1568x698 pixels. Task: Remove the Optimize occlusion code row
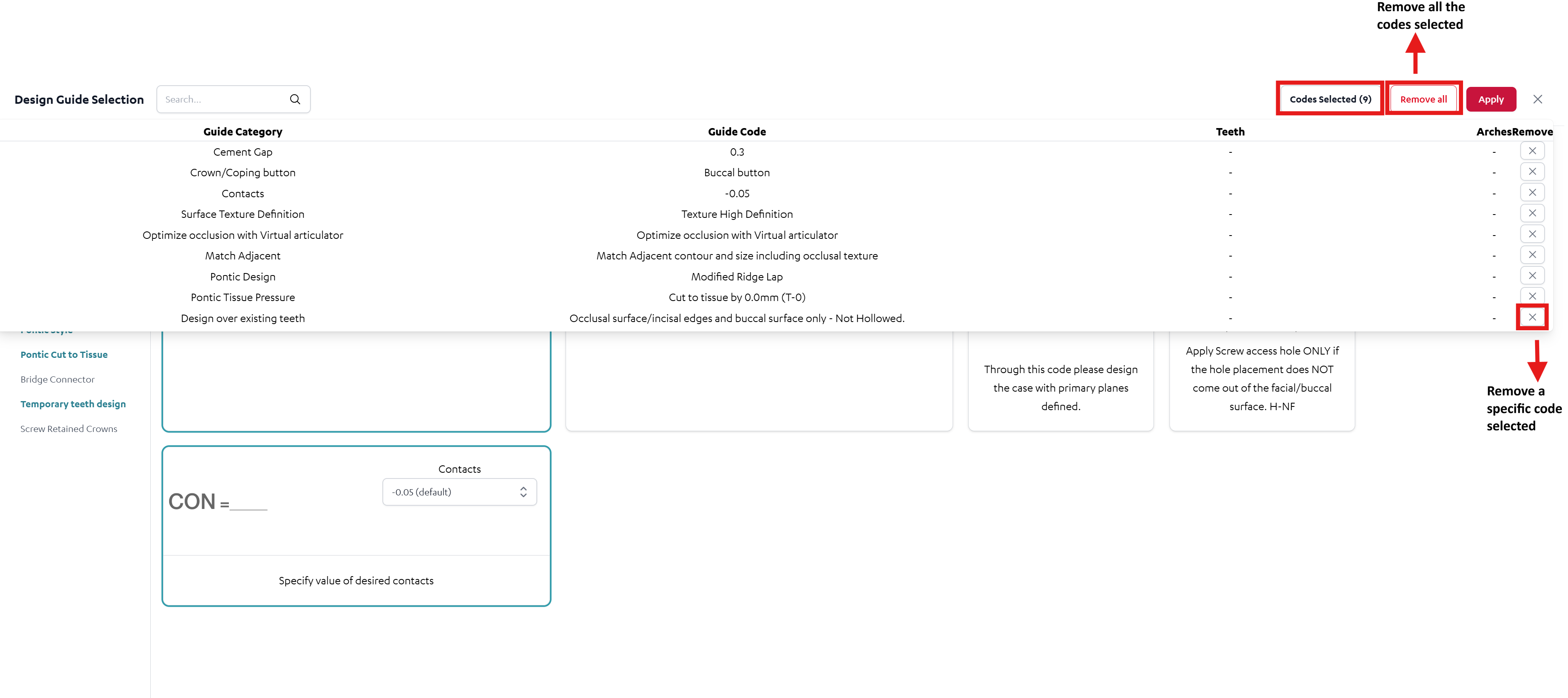[x=1532, y=234]
